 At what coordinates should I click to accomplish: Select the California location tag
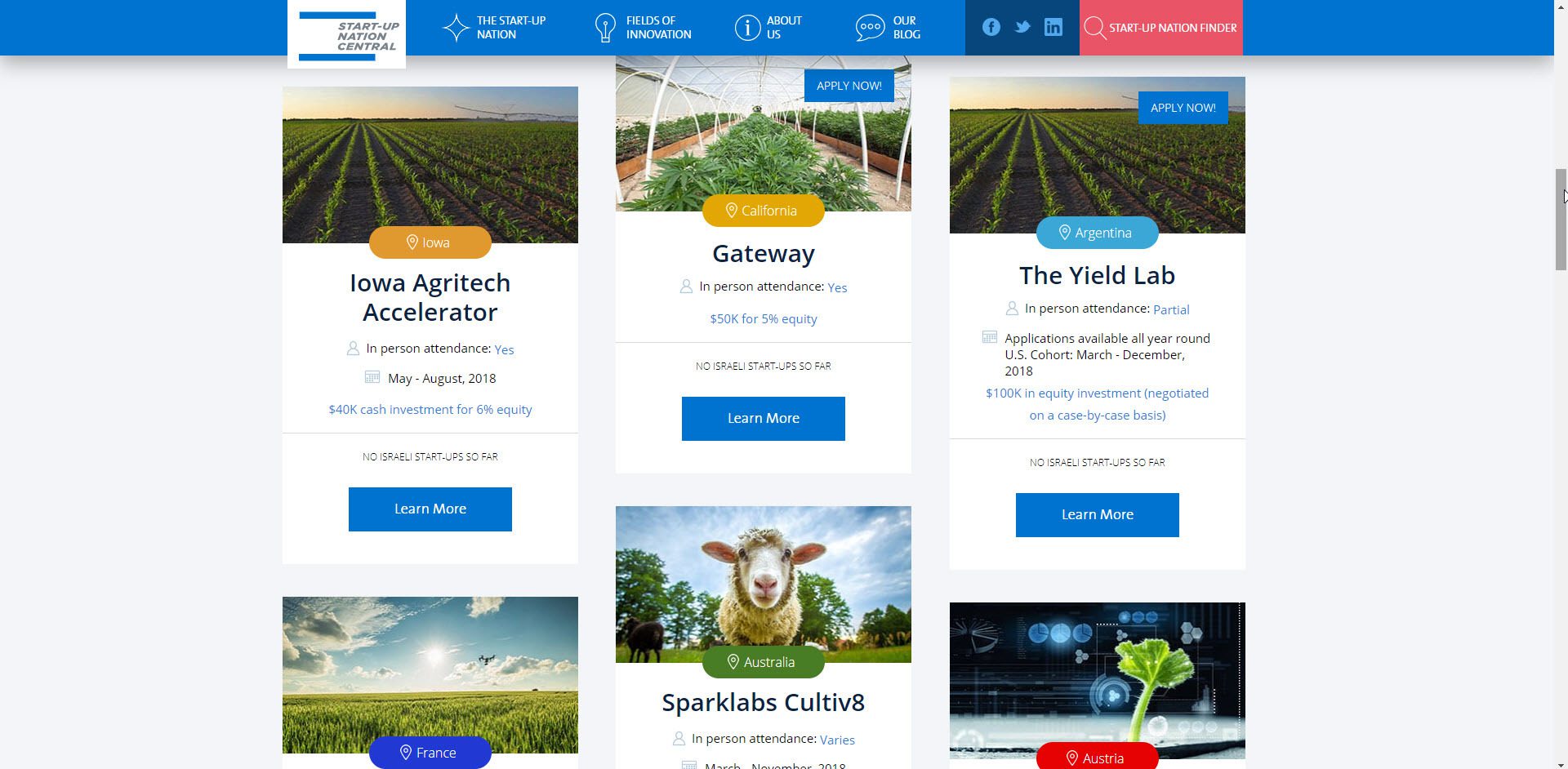tap(764, 211)
